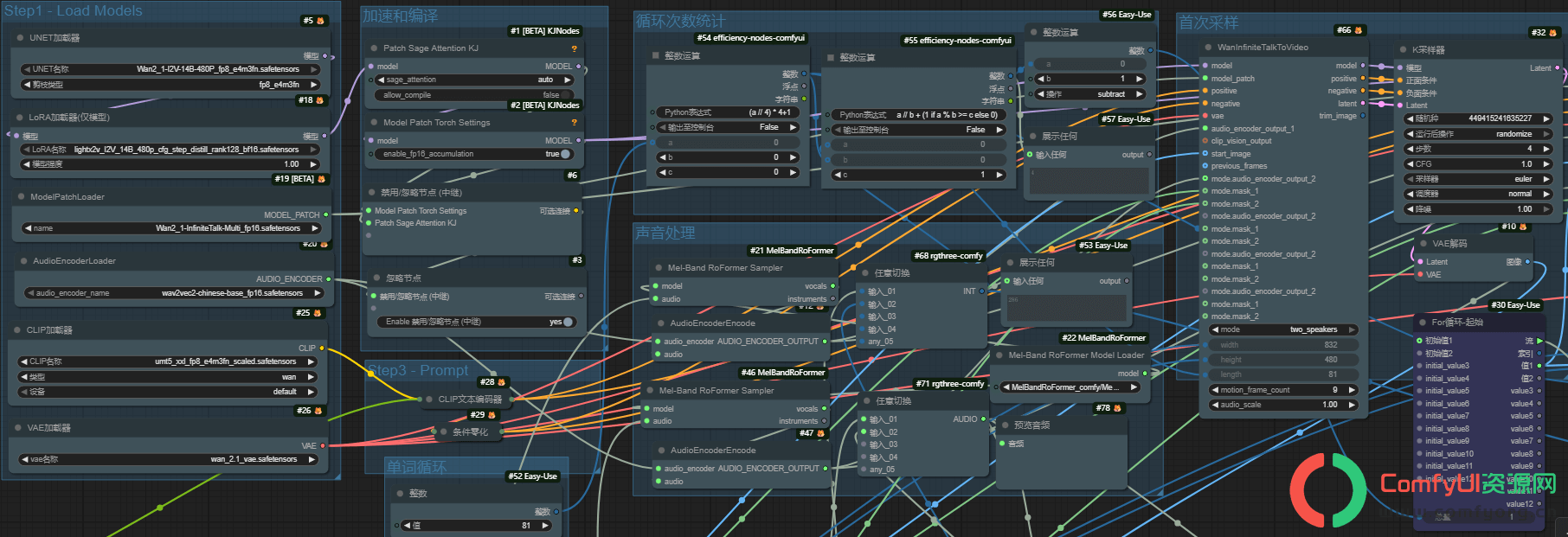
Task: Collapse the UNET加载器 node using its dot
Action: tap(20, 38)
